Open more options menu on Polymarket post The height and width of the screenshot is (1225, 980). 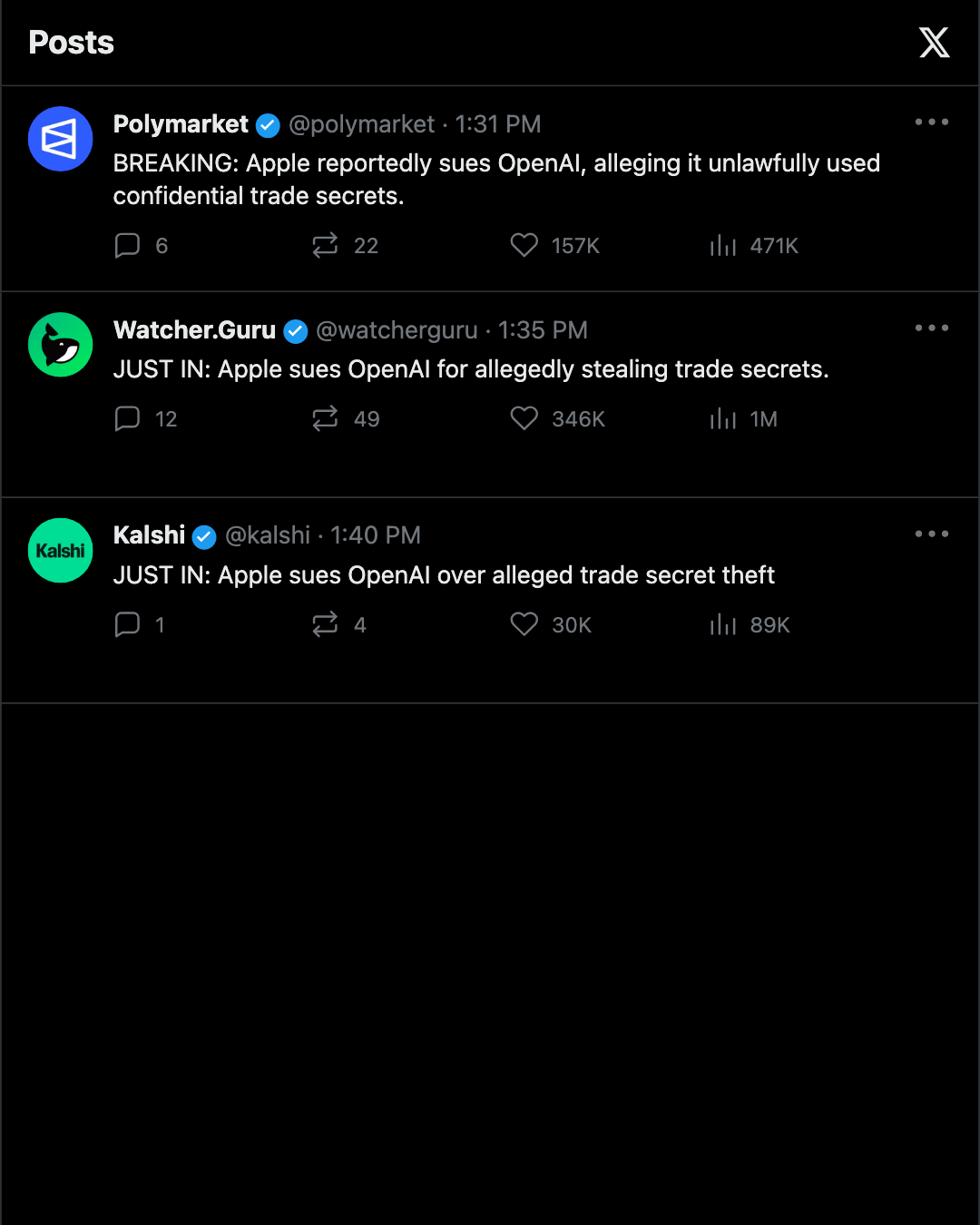pyautogui.click(x=932, y=122)
